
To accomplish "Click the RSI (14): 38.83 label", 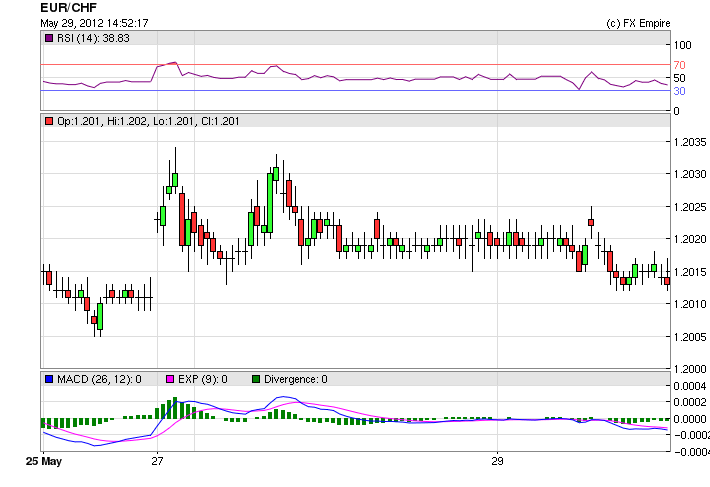I will [93, 38].
